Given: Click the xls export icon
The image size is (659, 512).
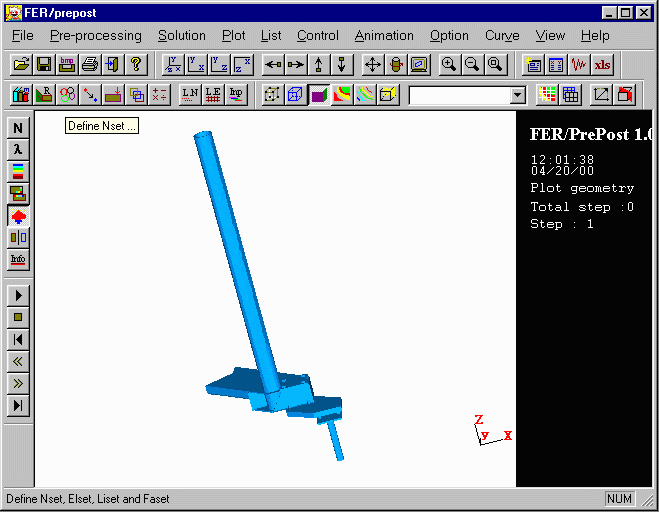Looking at the screenshot, I should click(602, 64).
